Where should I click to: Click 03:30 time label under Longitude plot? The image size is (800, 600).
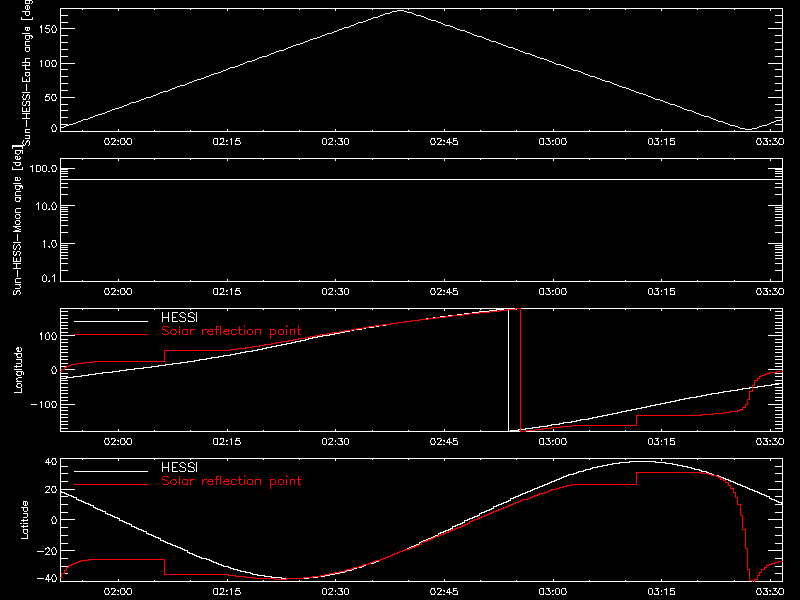point(770,442)
